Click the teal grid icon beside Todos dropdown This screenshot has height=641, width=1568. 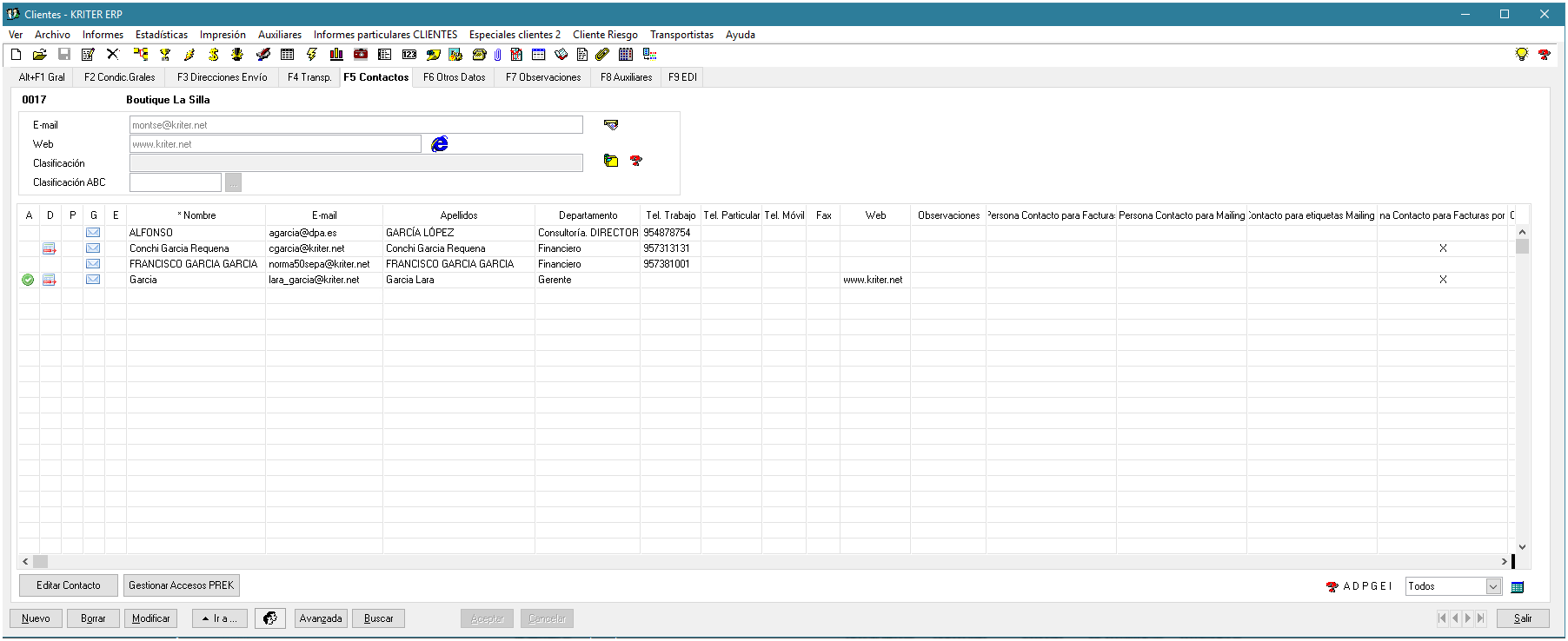(x=1517, y=587)
